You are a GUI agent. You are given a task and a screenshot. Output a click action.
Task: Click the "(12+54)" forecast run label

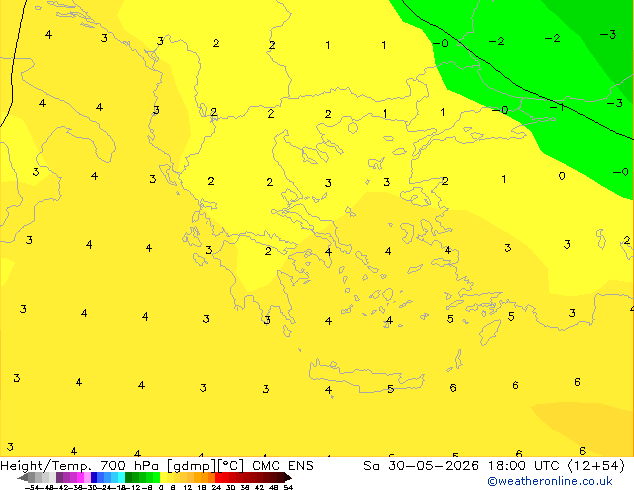click(596, 466)
